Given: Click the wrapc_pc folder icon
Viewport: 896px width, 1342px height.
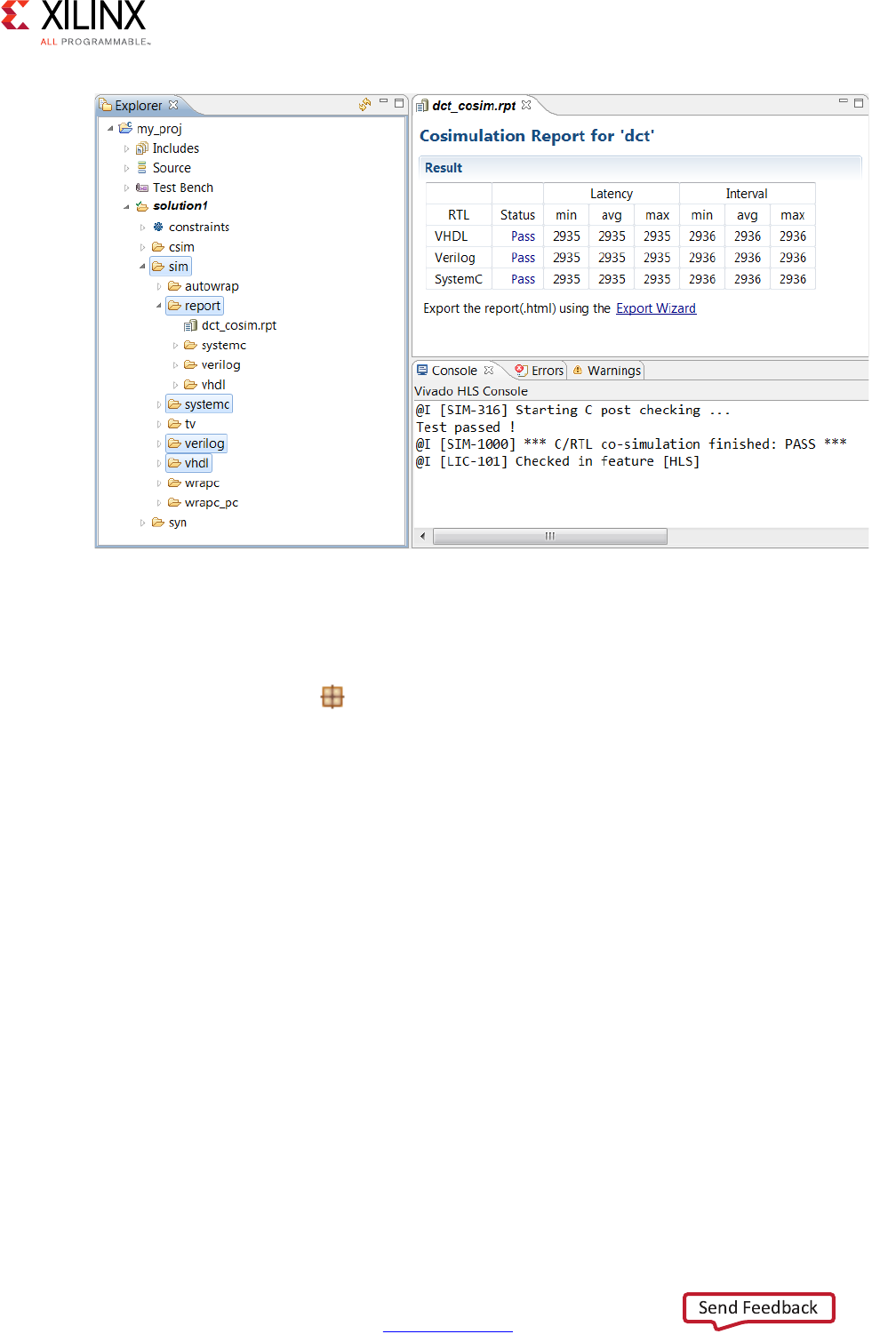Looking at the screenshot, I should 174,502.
